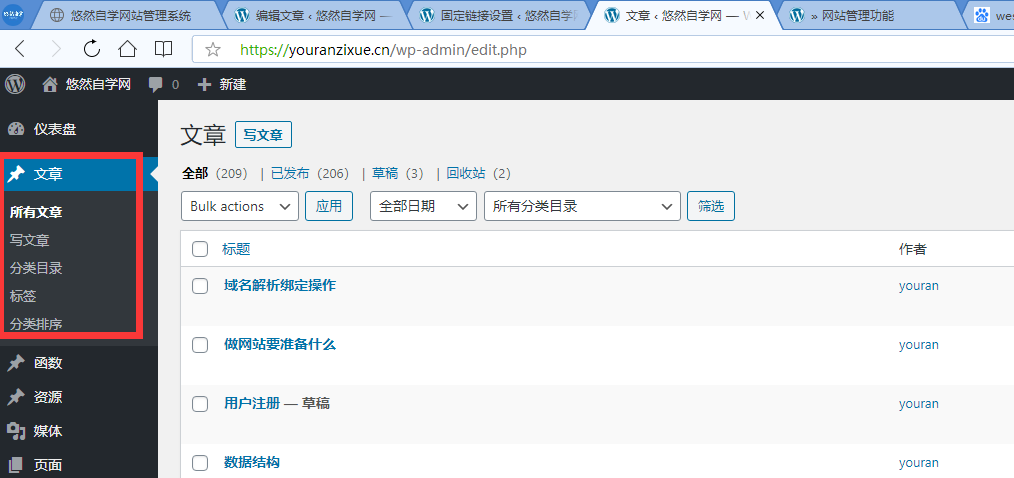Click the 写文章 button beside the title

tap(263, 135)
